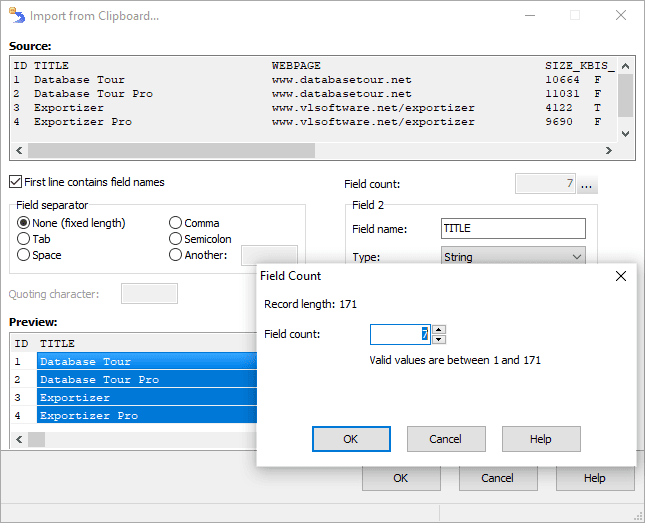The image size is (645, 523).
Task: Click the Field name text box
Action: pos(513,229)
